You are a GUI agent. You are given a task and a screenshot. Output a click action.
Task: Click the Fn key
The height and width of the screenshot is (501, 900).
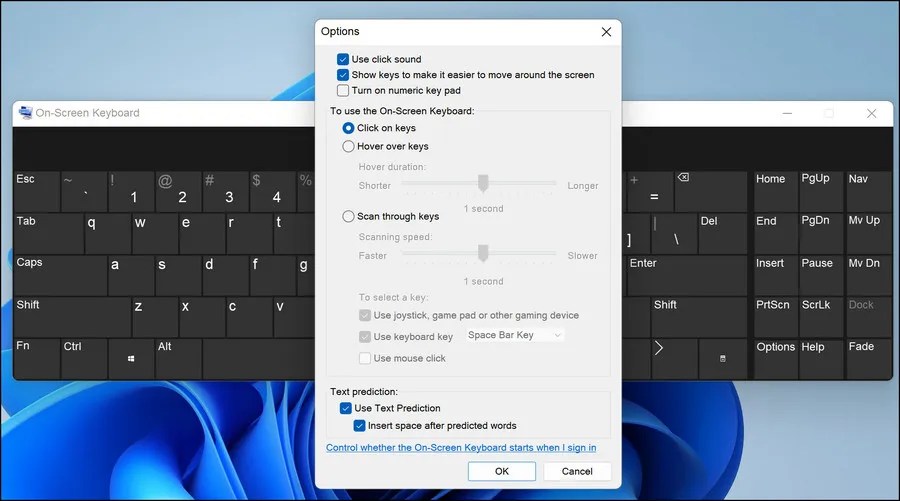pyautogui.click(x=37, y=359)
